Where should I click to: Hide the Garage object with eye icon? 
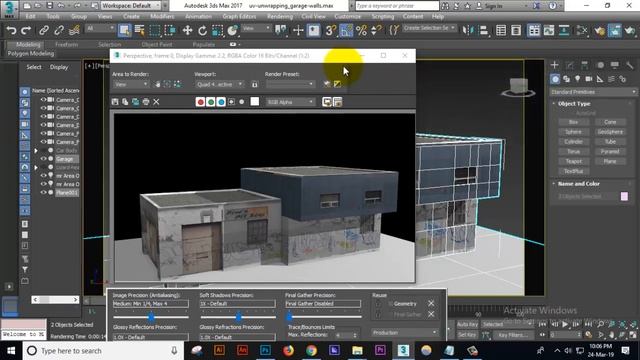pos(43,159)
